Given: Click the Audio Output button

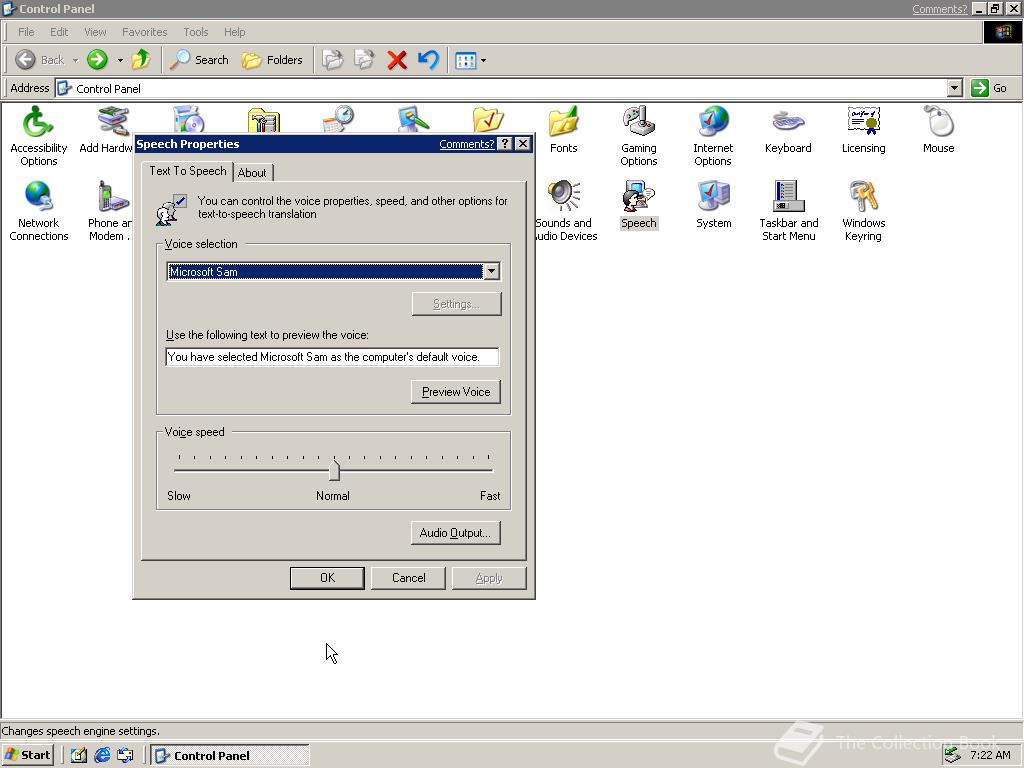Looking at the screenshot, I should [455, 533].
